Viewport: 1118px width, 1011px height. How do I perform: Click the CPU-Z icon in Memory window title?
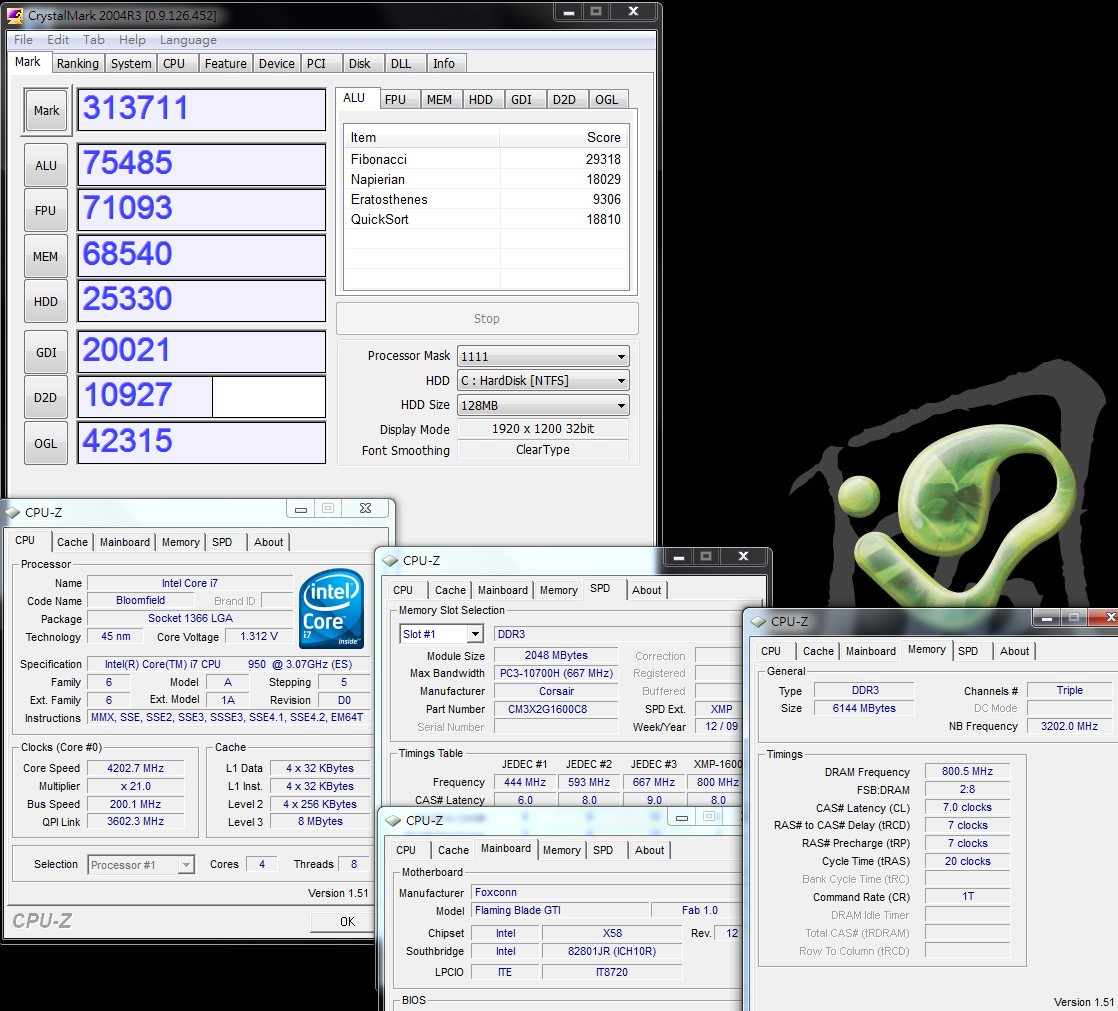pos(758,622)
